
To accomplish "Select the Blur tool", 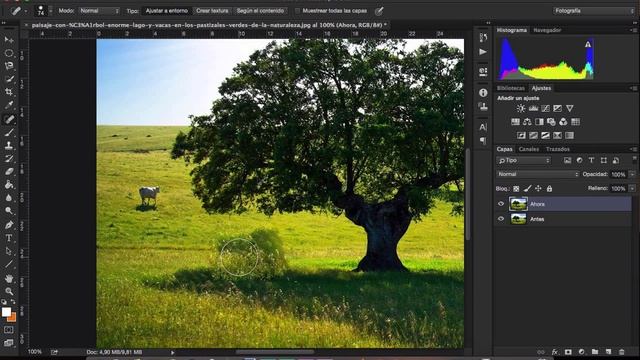I will (9, 198).
